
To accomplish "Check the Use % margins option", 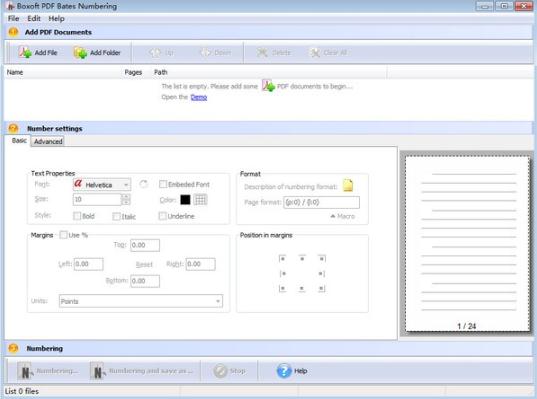I will coord(63,235).
